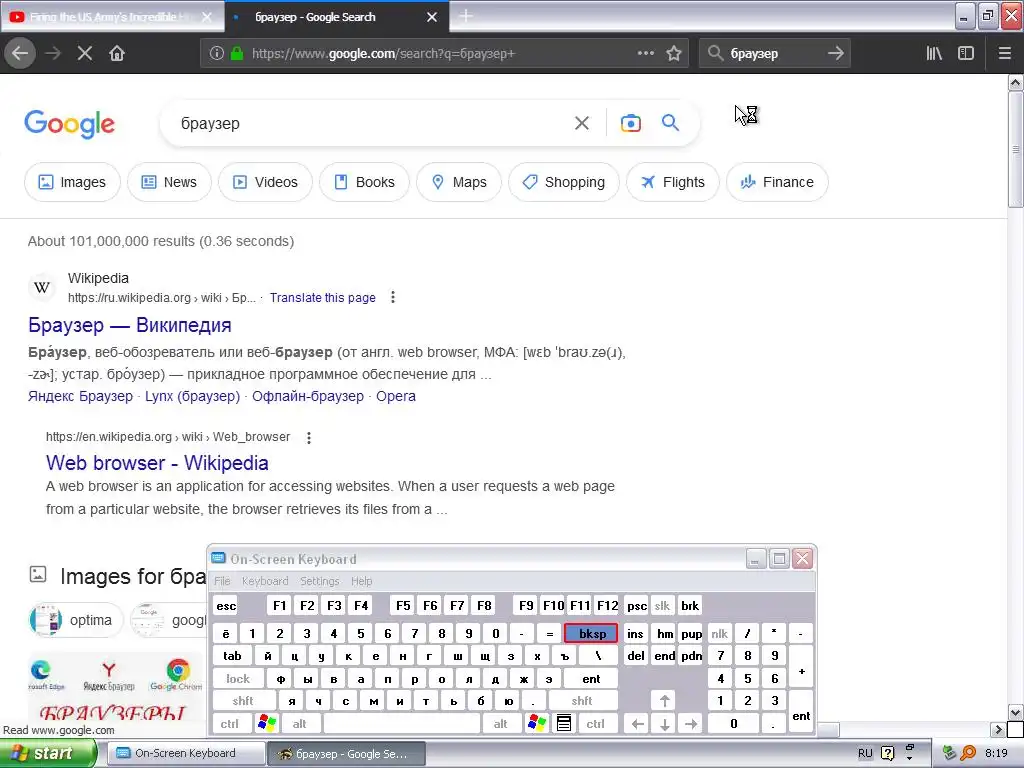This screenshot has width=1024, height=768.
Task: Toggle the sidebar icon in the Firefox toolbar
Action: click(x=966, y=54)
